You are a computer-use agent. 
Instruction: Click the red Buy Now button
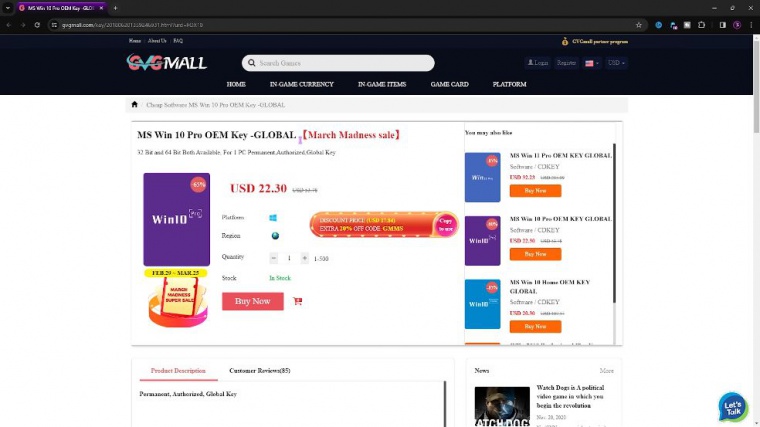tap(253, 301)
